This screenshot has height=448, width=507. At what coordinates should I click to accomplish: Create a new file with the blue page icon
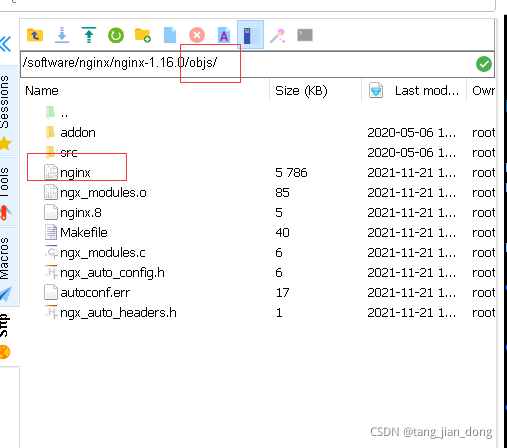170,35
